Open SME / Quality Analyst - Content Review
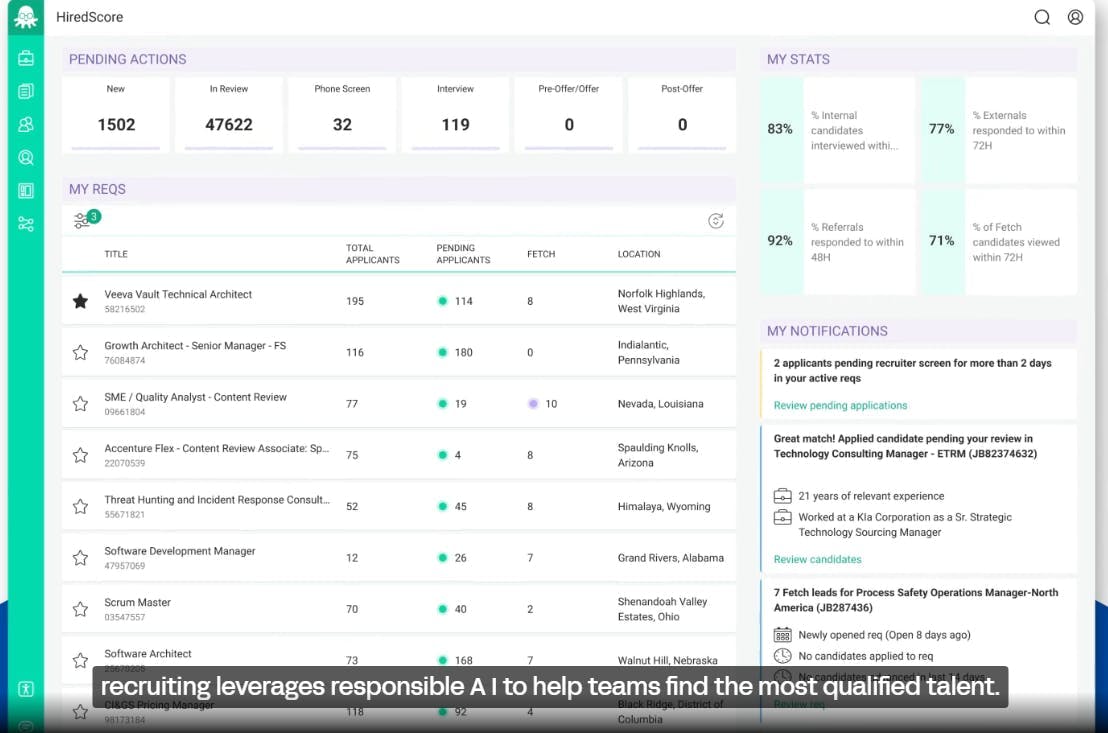The height and width of the screenshot is (733, 1108). [195, 397]
